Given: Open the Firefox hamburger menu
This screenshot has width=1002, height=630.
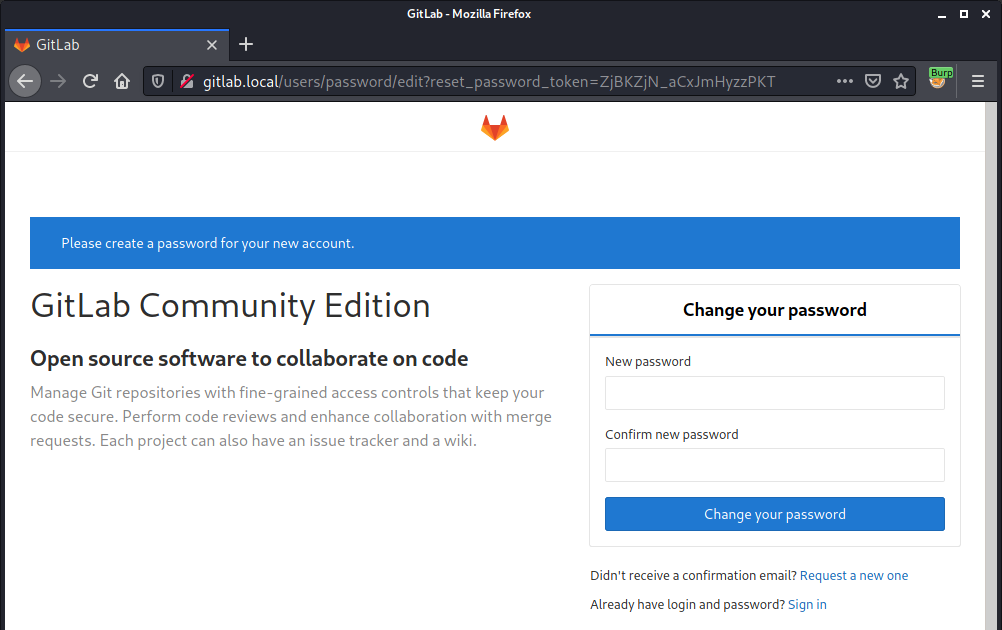Looking at the screenshot, I should pos(977,81).
